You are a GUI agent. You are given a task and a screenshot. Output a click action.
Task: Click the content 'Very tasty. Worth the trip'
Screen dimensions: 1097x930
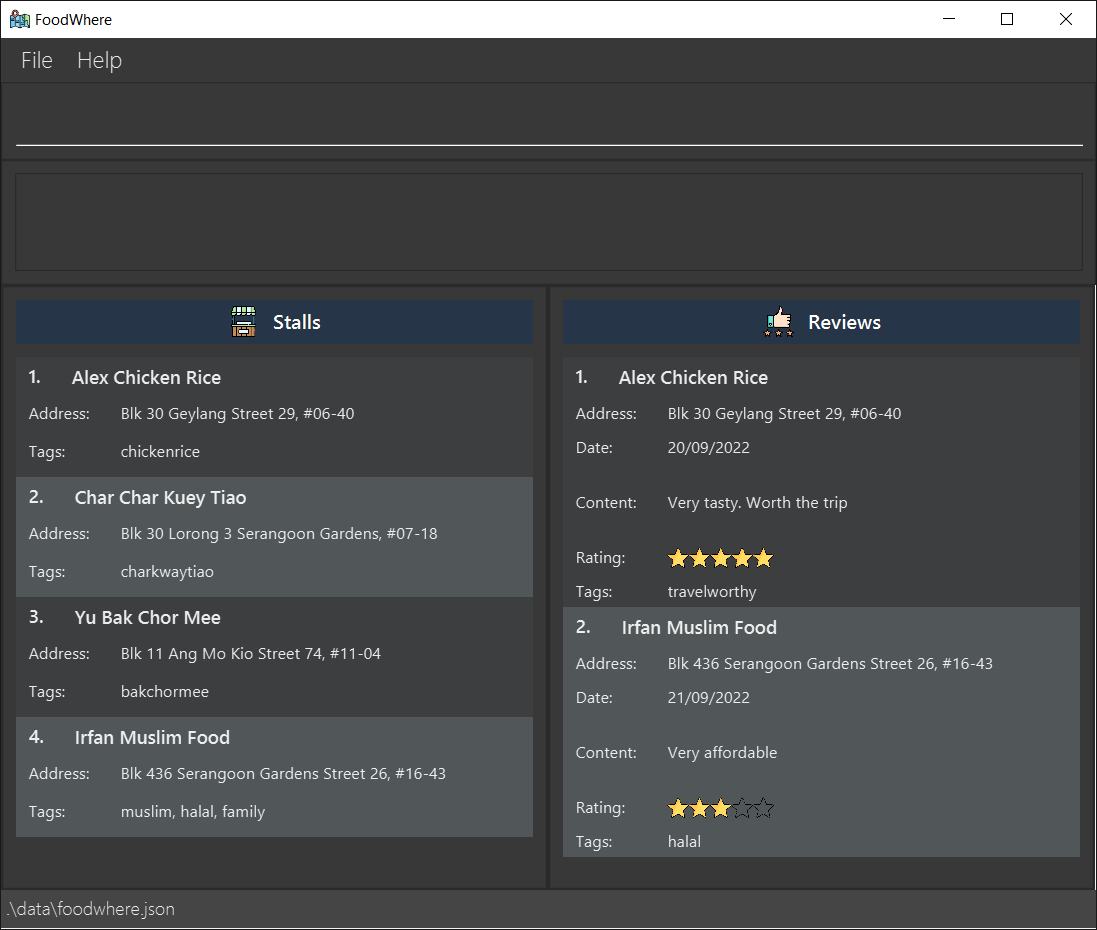(758, 503)
